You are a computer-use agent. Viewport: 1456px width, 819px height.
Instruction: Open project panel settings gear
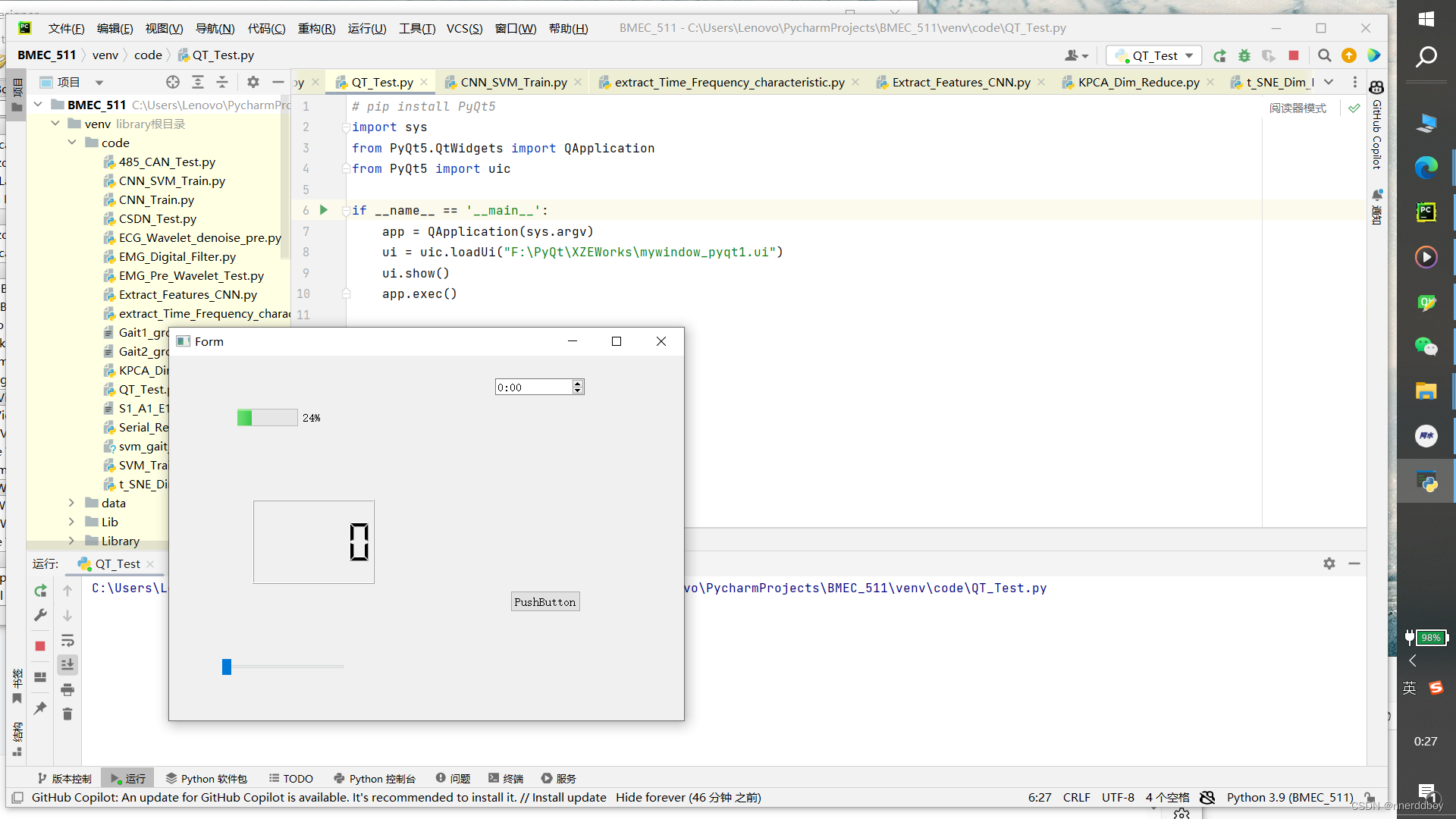pos(253,82)
